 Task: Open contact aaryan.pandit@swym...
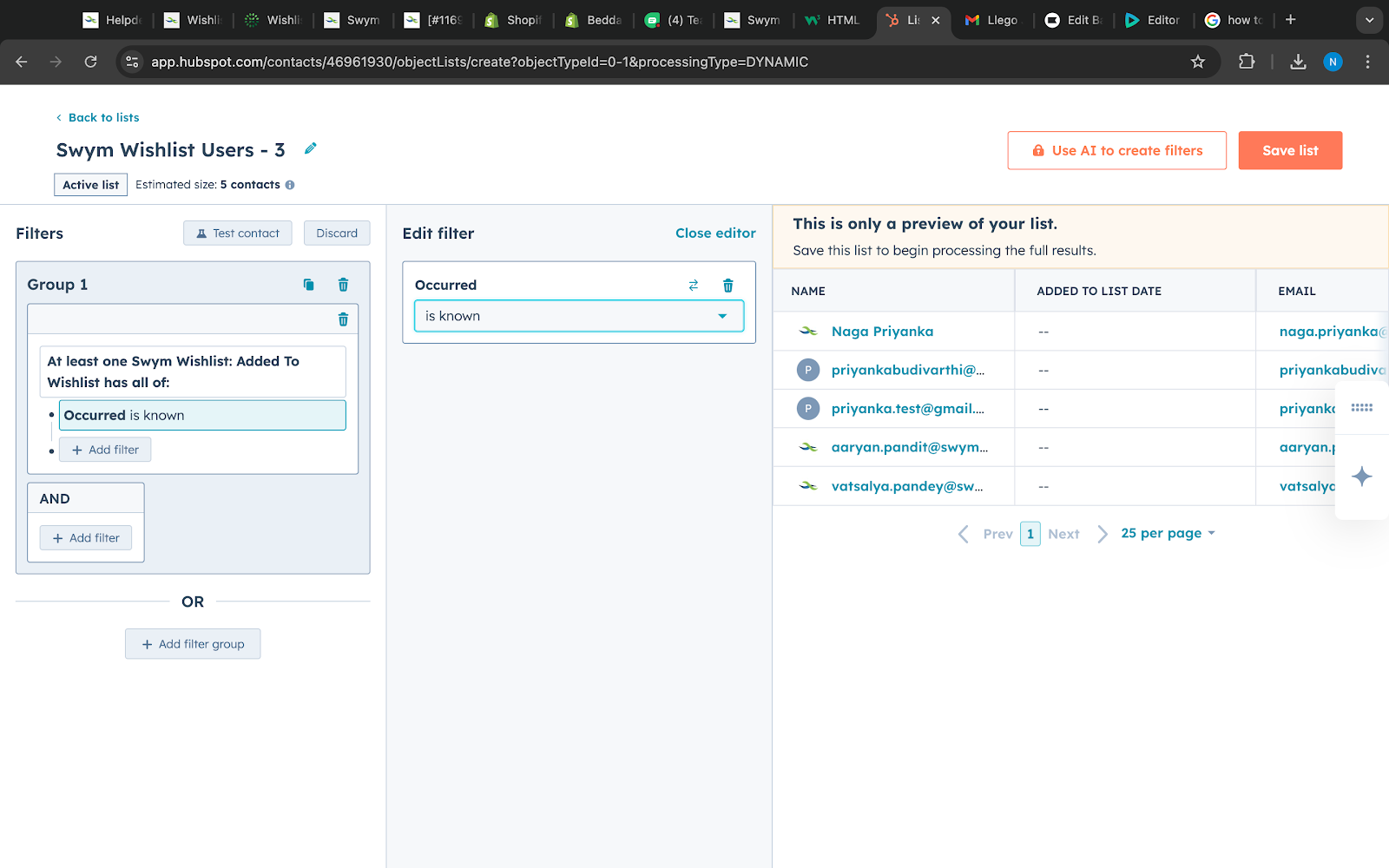910,447
